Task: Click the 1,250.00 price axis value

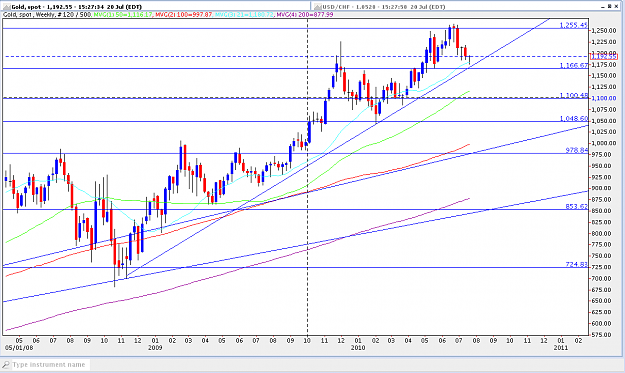Action: pyautogui.click(x=604, y=31)
